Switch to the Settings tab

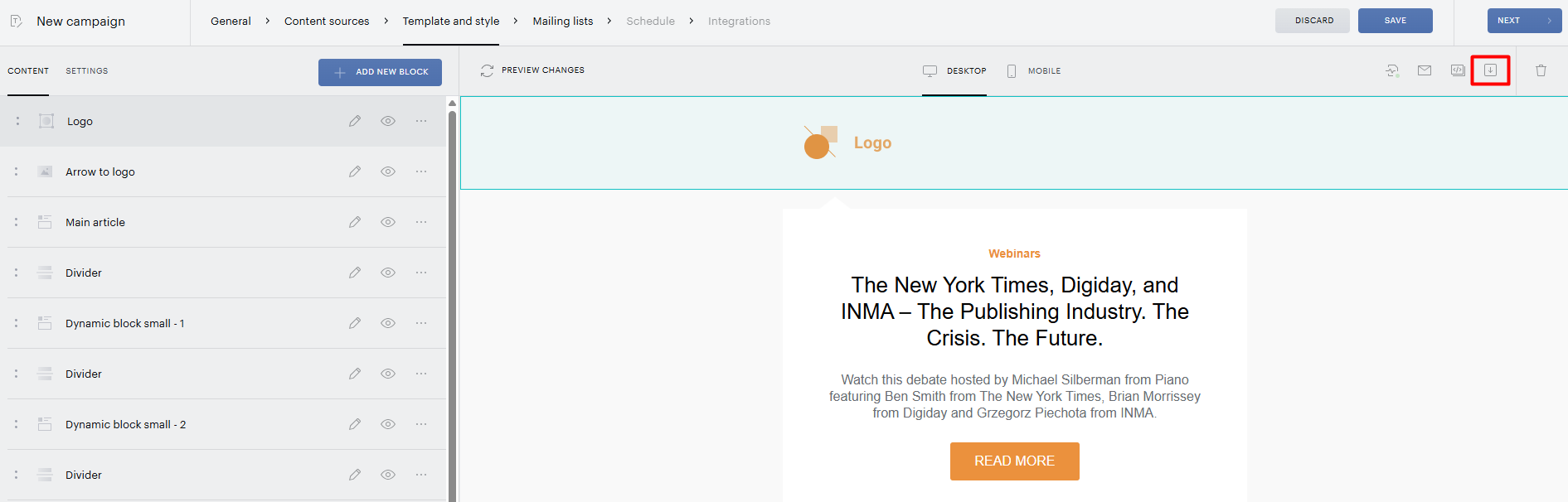[87, 71]
